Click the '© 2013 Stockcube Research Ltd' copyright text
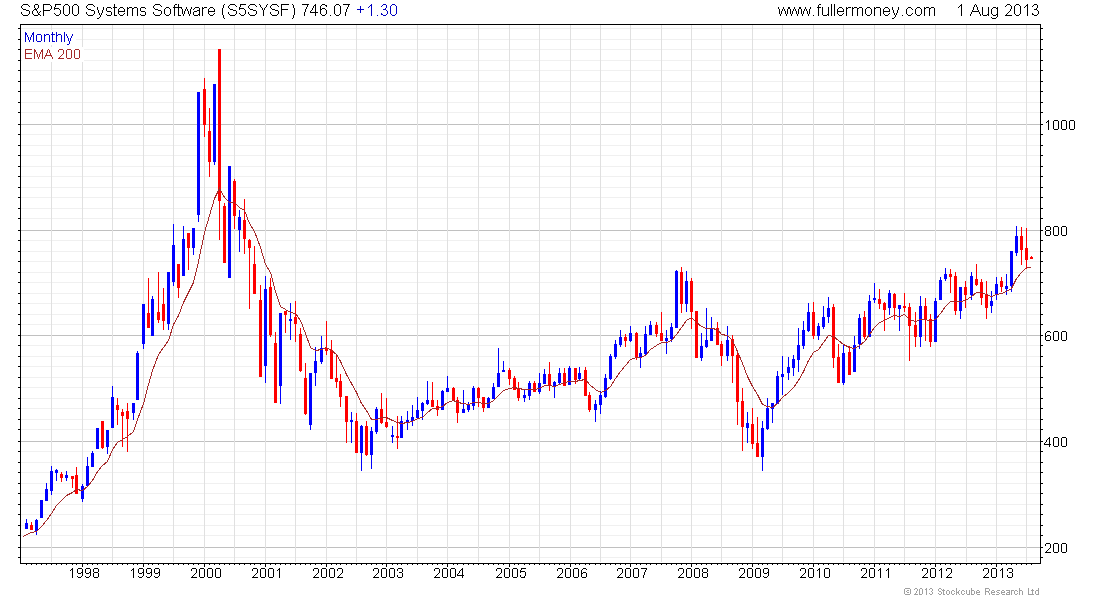This screenshot has width=1100, height=600. click(972, 592)
